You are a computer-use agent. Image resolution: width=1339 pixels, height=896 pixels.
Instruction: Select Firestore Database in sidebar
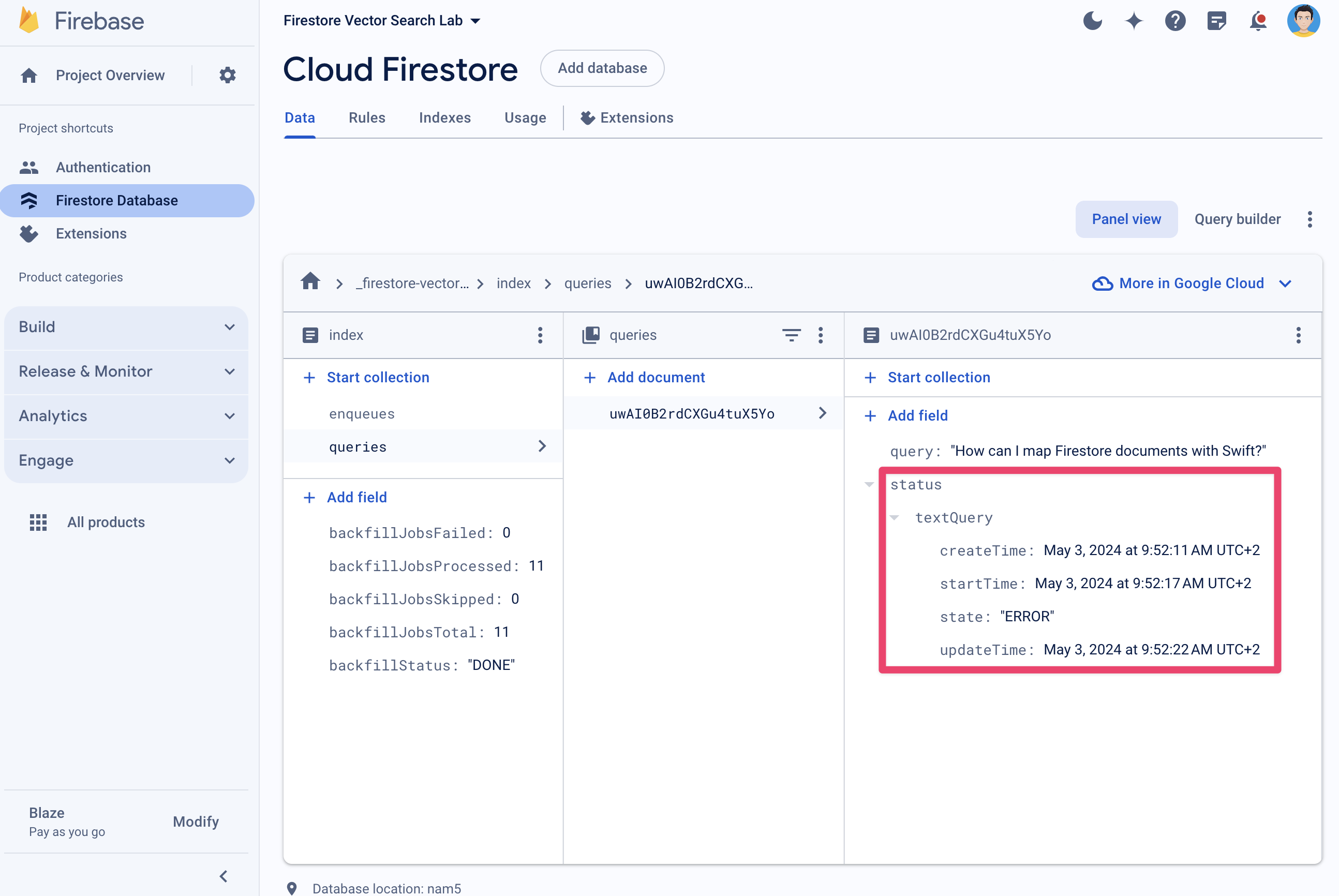[x=117, y=200]
